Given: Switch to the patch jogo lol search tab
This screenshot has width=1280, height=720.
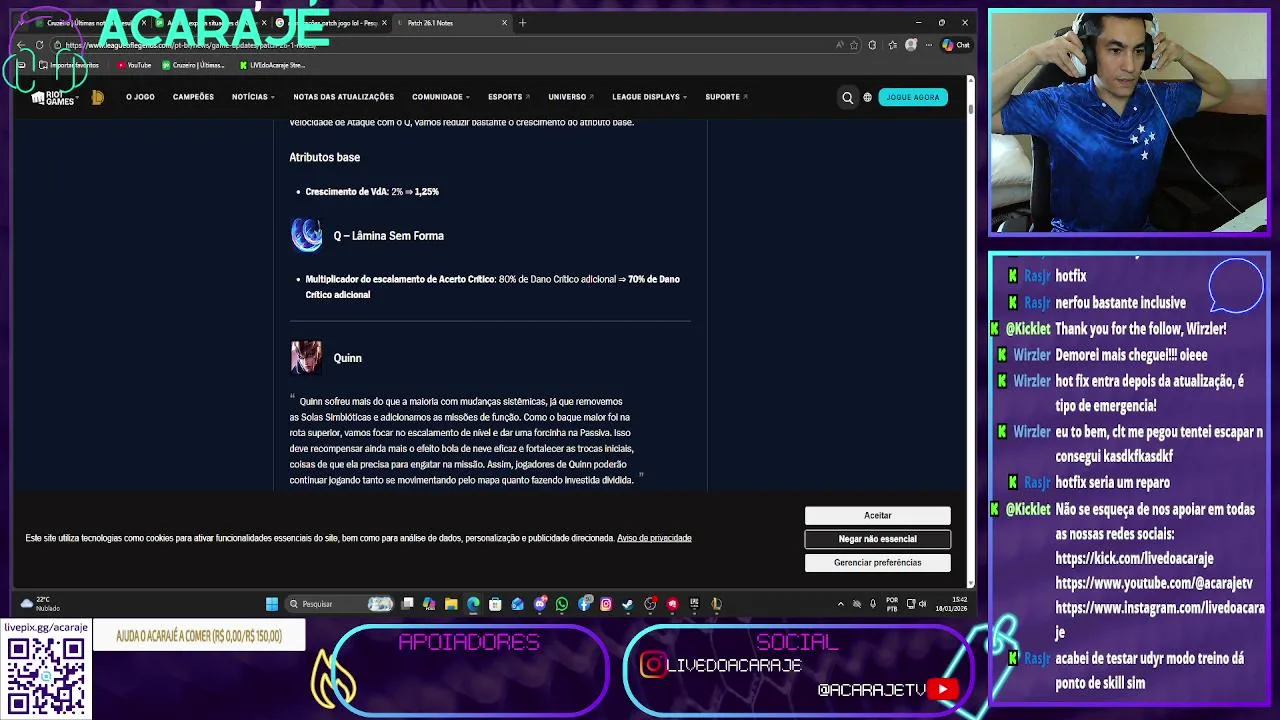Looking at the screenshot, I should tap(330, 23).
